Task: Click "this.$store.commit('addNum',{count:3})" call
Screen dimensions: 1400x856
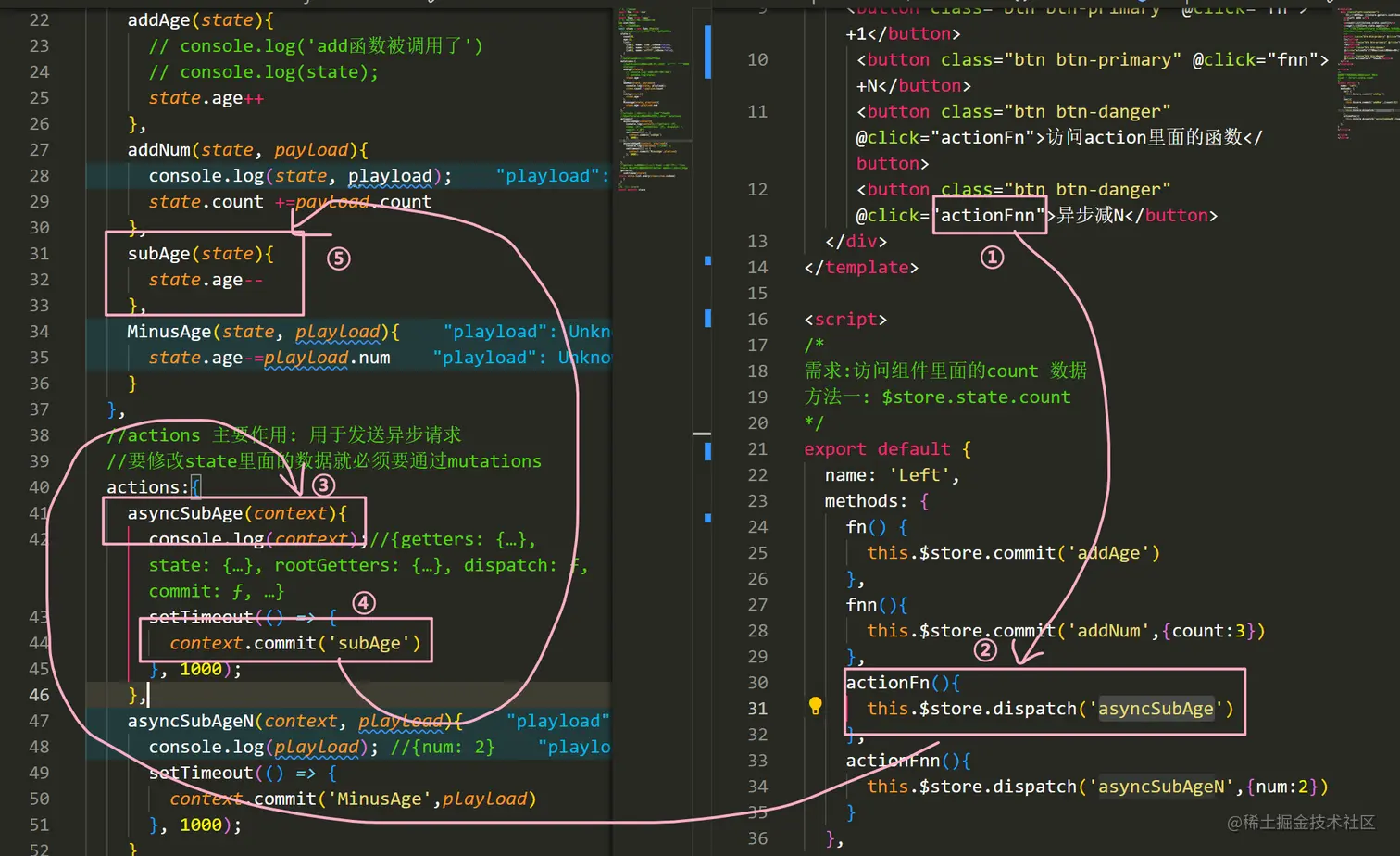Action: click(1066, 631)
